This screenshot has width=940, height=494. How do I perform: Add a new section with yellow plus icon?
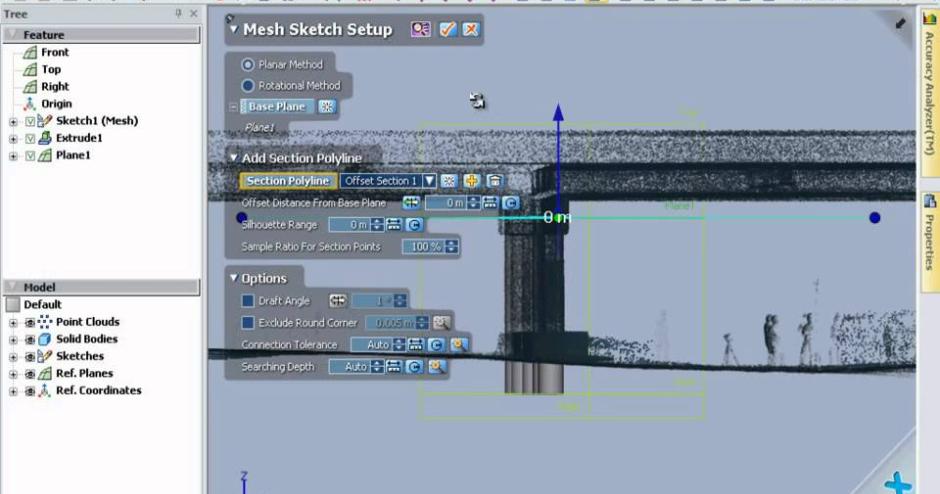click(471, 181)
